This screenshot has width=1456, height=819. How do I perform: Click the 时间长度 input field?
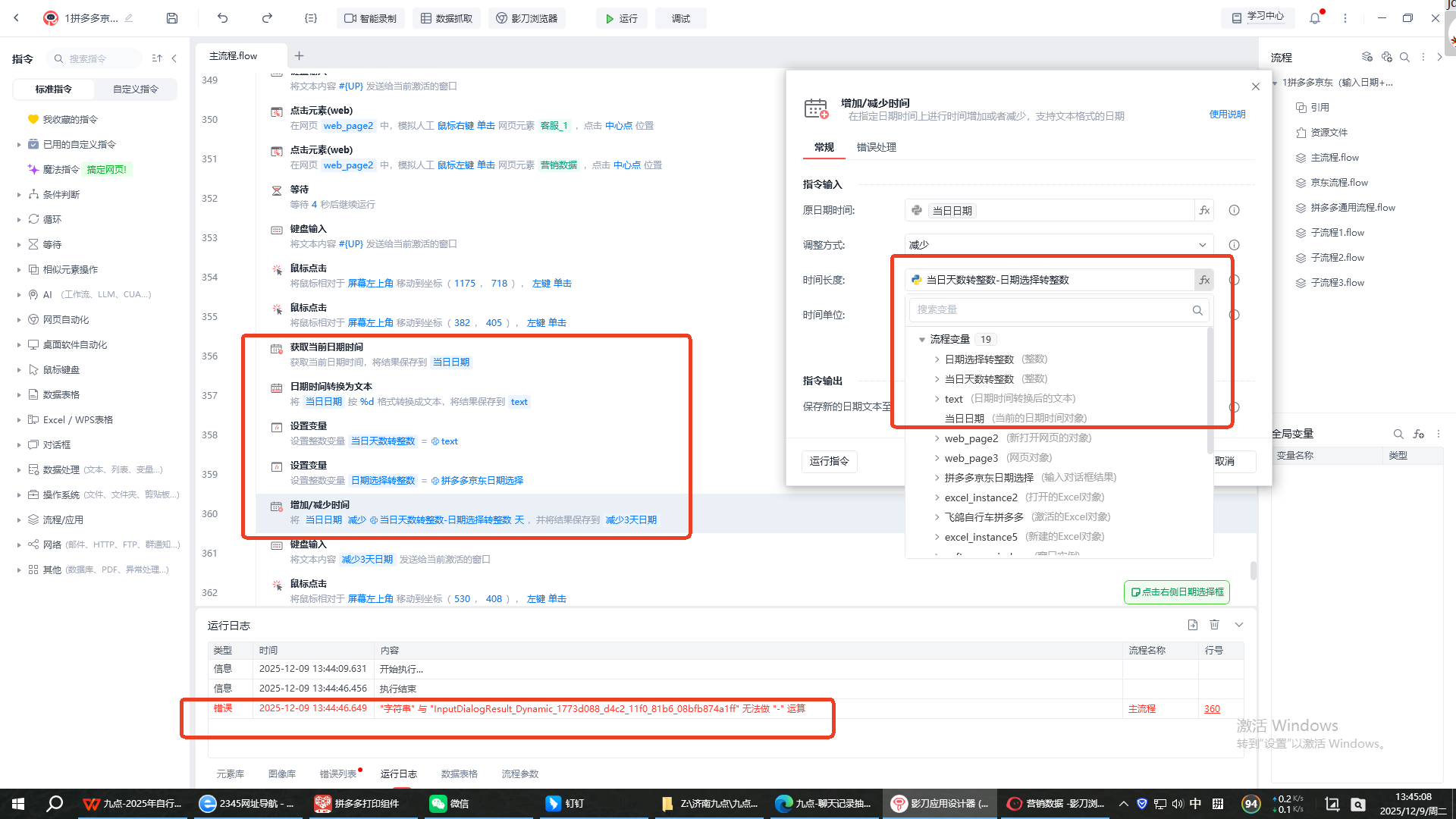(x=1050, y=280)
